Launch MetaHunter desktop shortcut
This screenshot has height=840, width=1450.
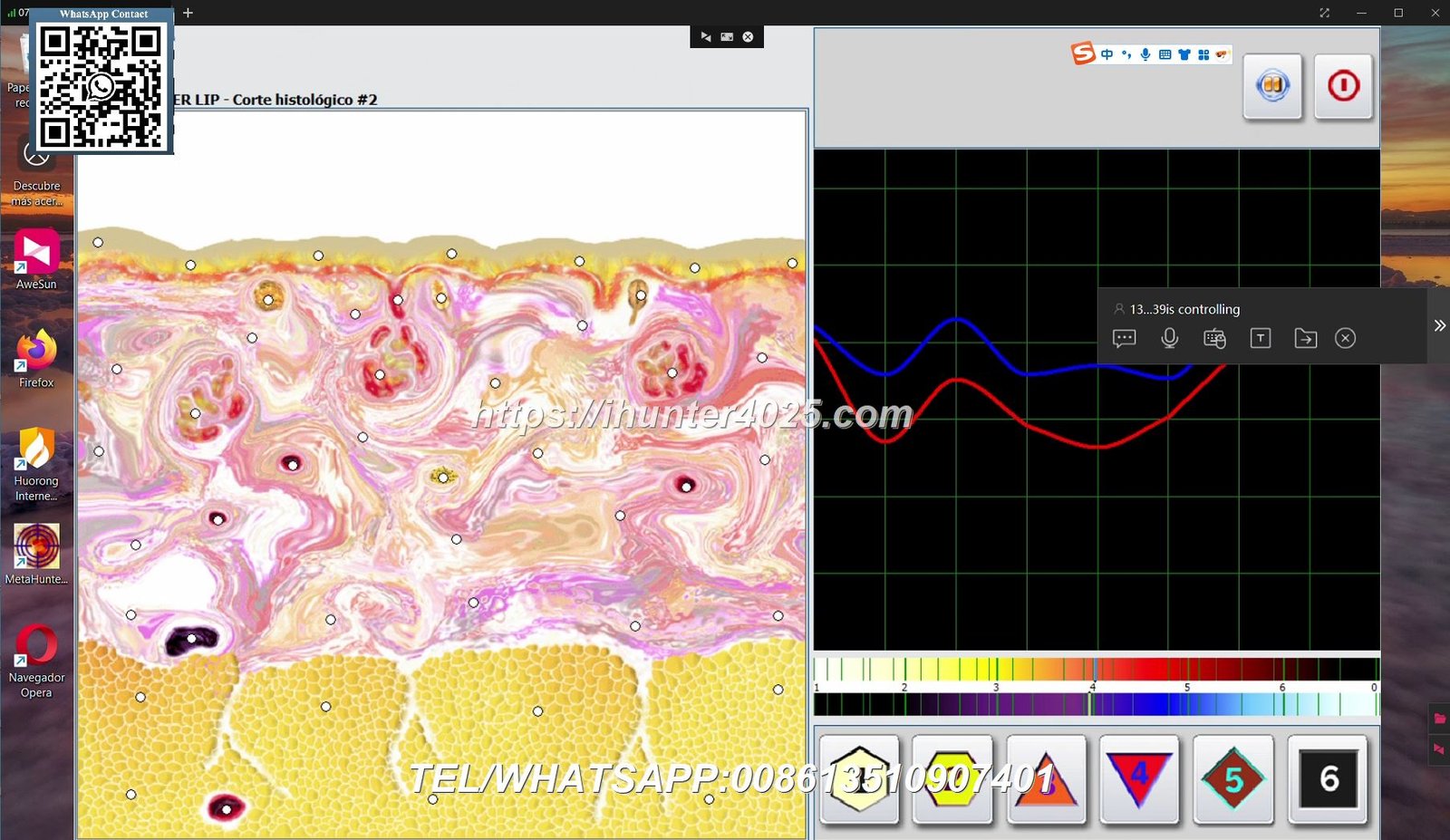(x=36, y=553)
